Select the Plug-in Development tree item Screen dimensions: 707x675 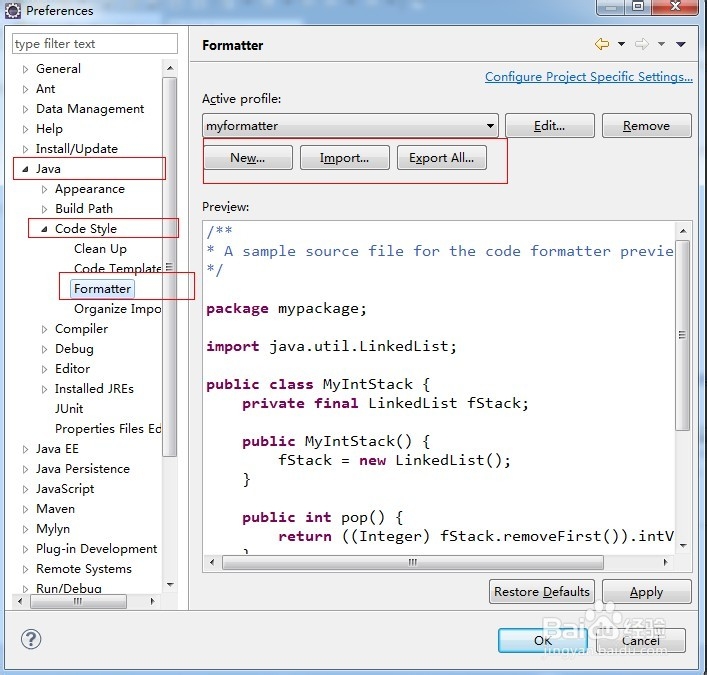click(96, 549)
